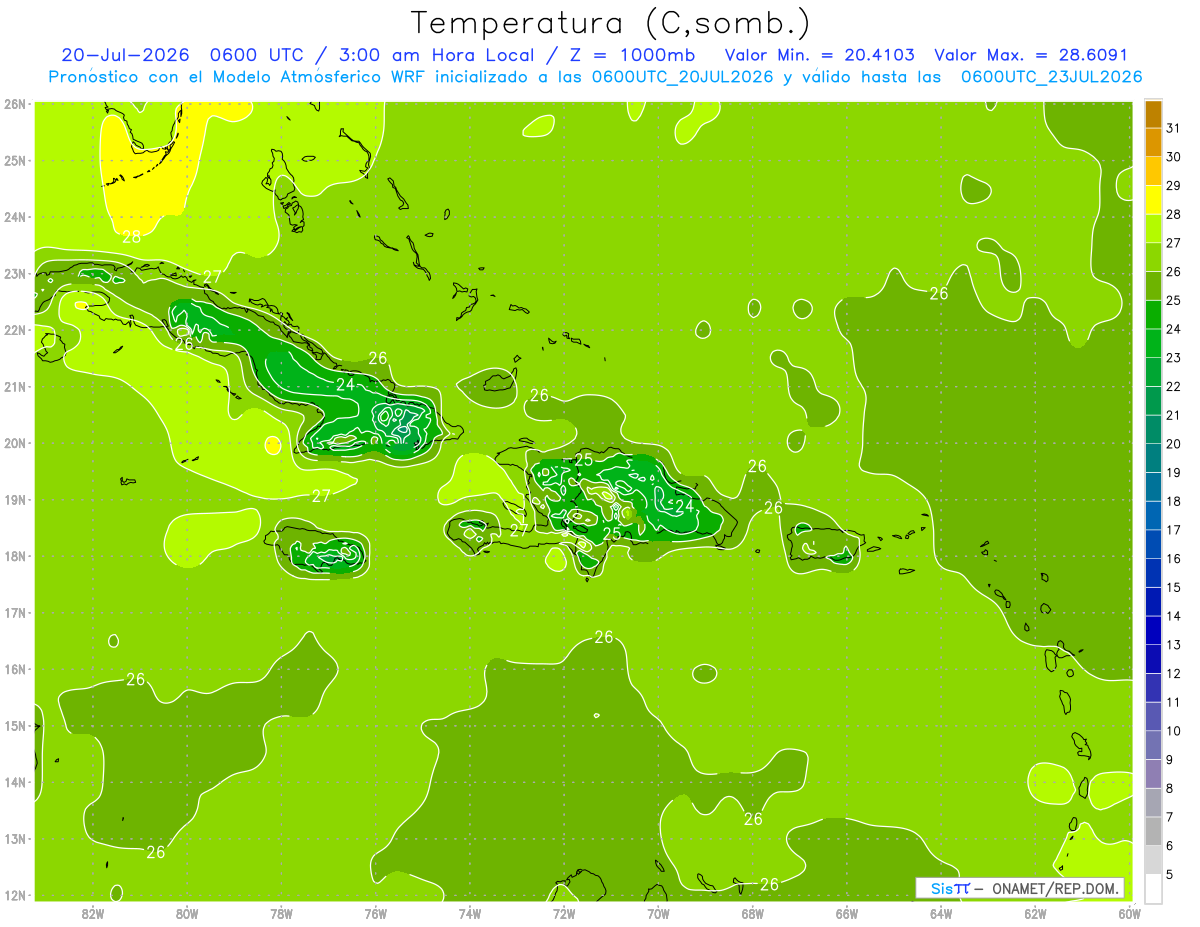
Task: Click the teal swatch between 19 and 20
Action: [x=1153, y=458]
